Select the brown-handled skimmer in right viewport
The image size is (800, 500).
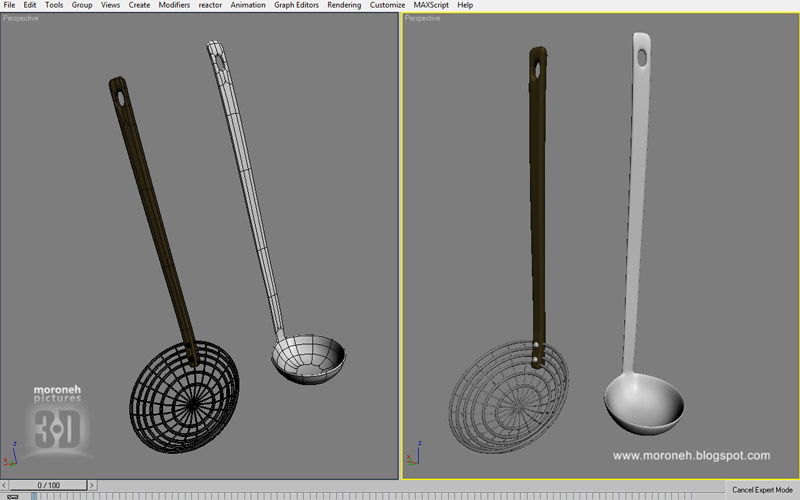(537, 204)
